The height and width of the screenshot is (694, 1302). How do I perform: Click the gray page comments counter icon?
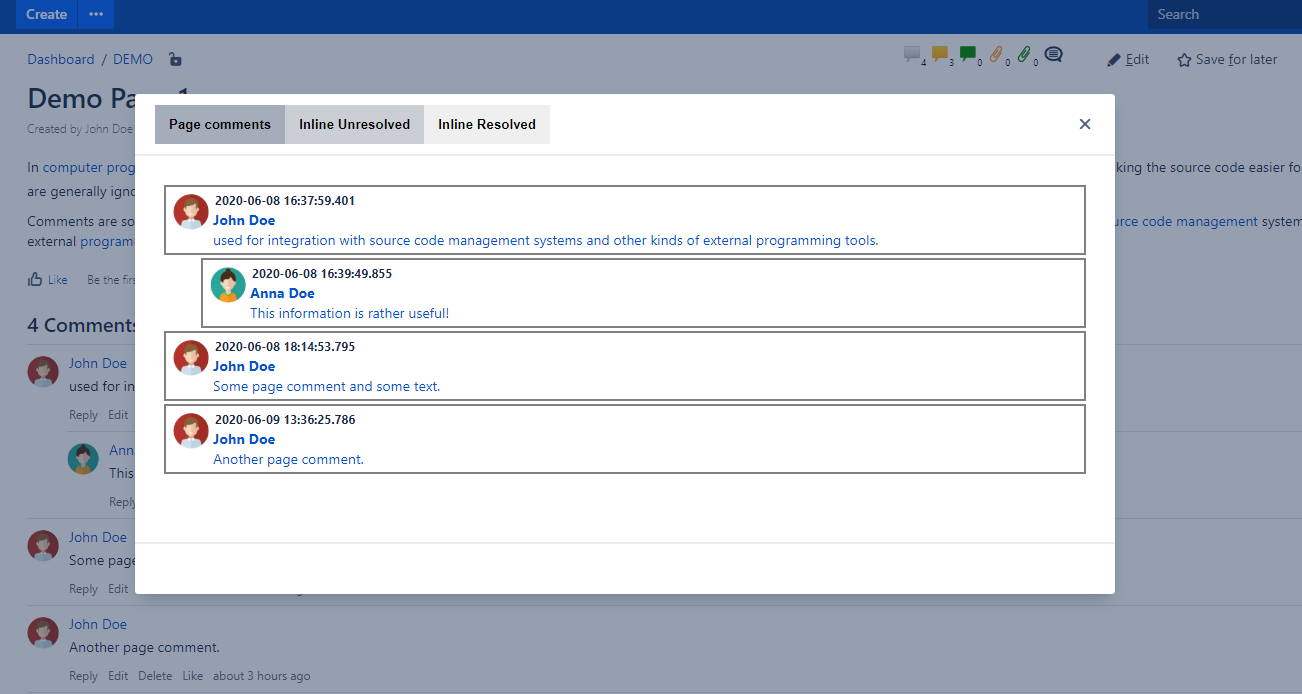point(911,53)
